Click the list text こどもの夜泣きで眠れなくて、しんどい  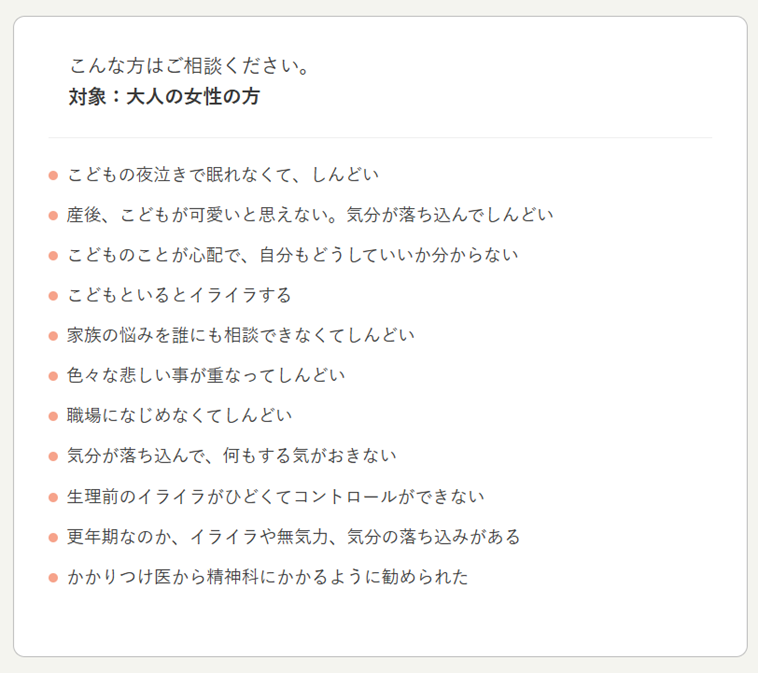(x=223, y=175)
